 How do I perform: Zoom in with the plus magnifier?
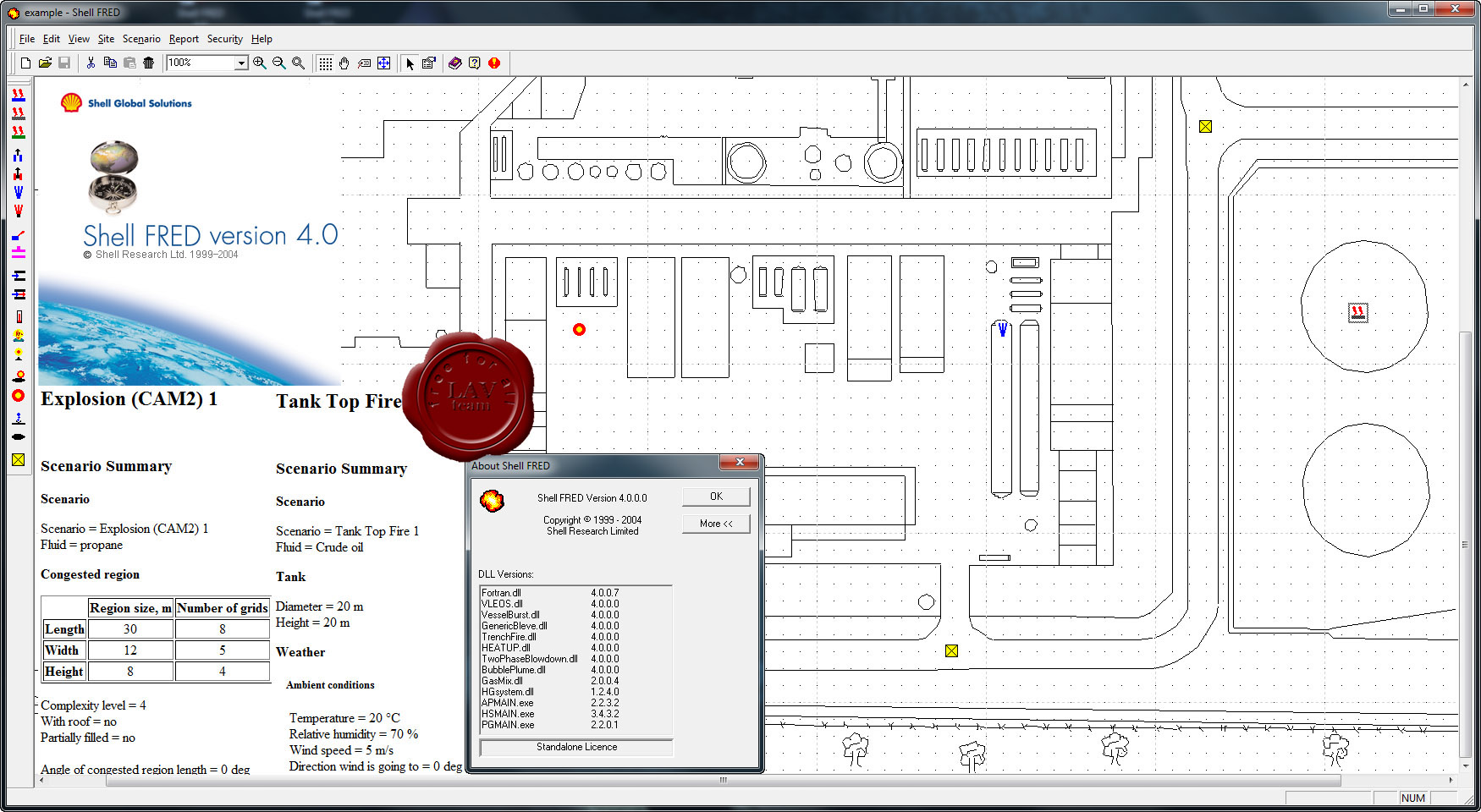260,63
